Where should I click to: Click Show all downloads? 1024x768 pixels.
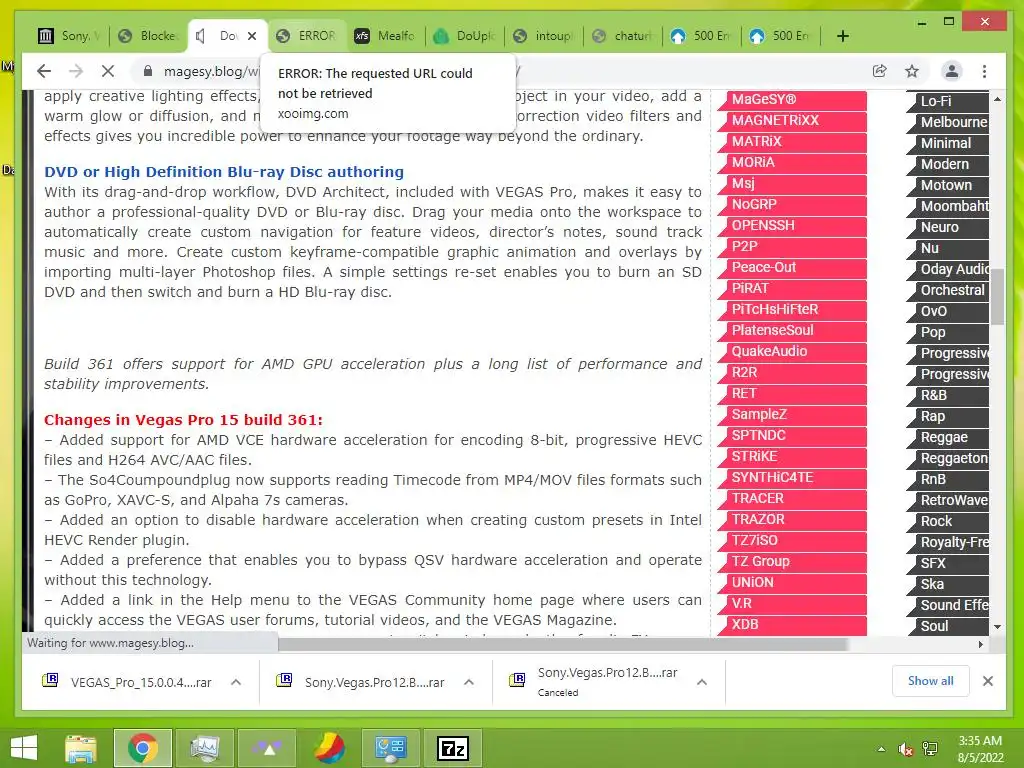tap(931, 680)
